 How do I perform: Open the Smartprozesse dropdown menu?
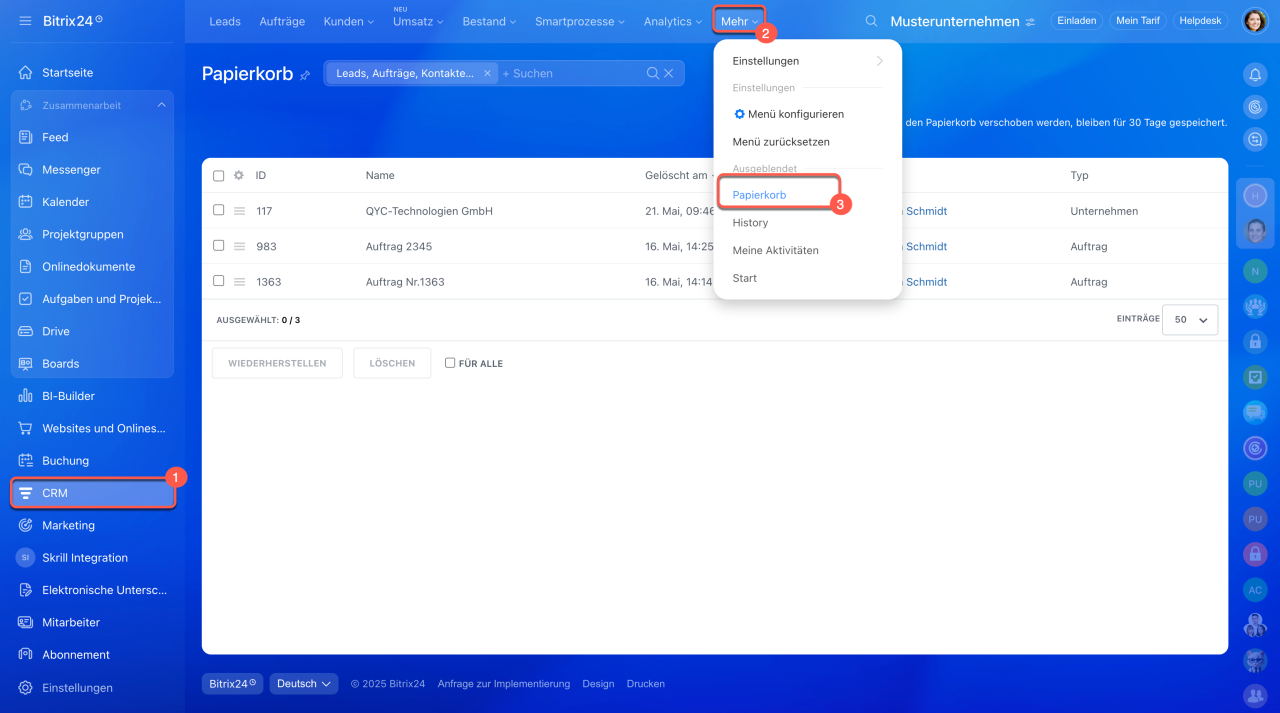[580, 21]
